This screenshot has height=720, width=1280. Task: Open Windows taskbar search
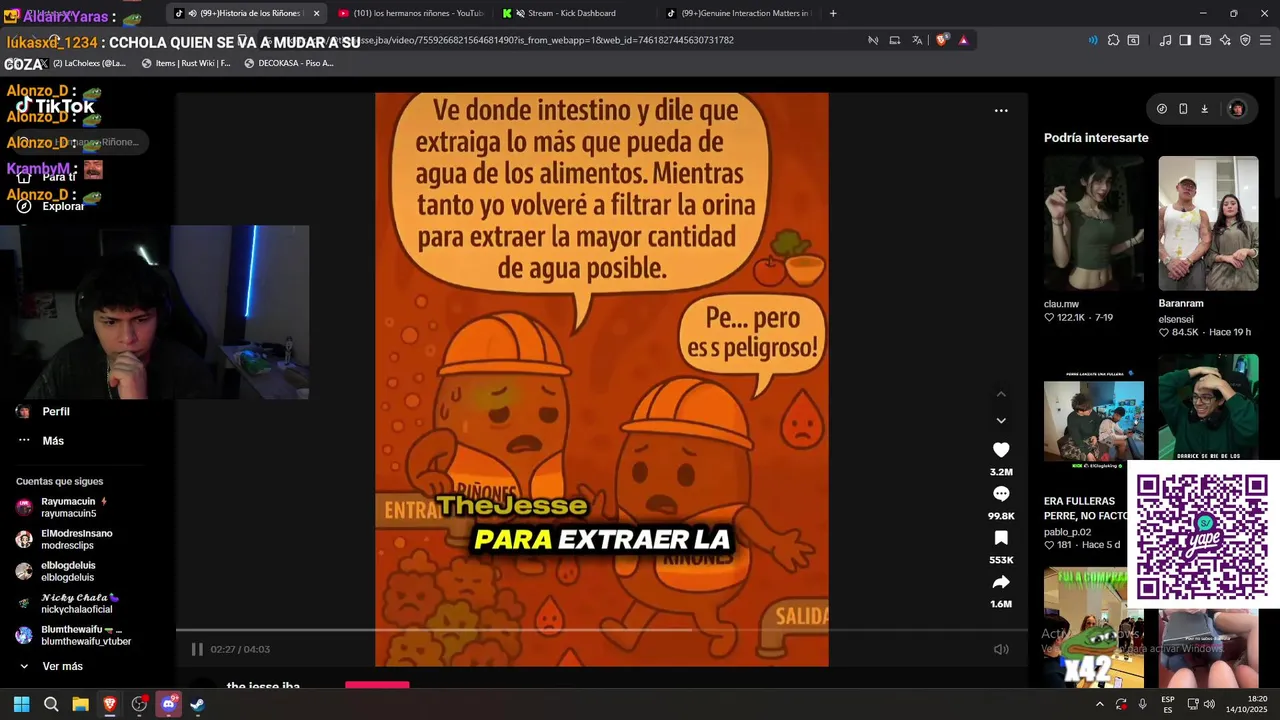(x=51, y=704)
